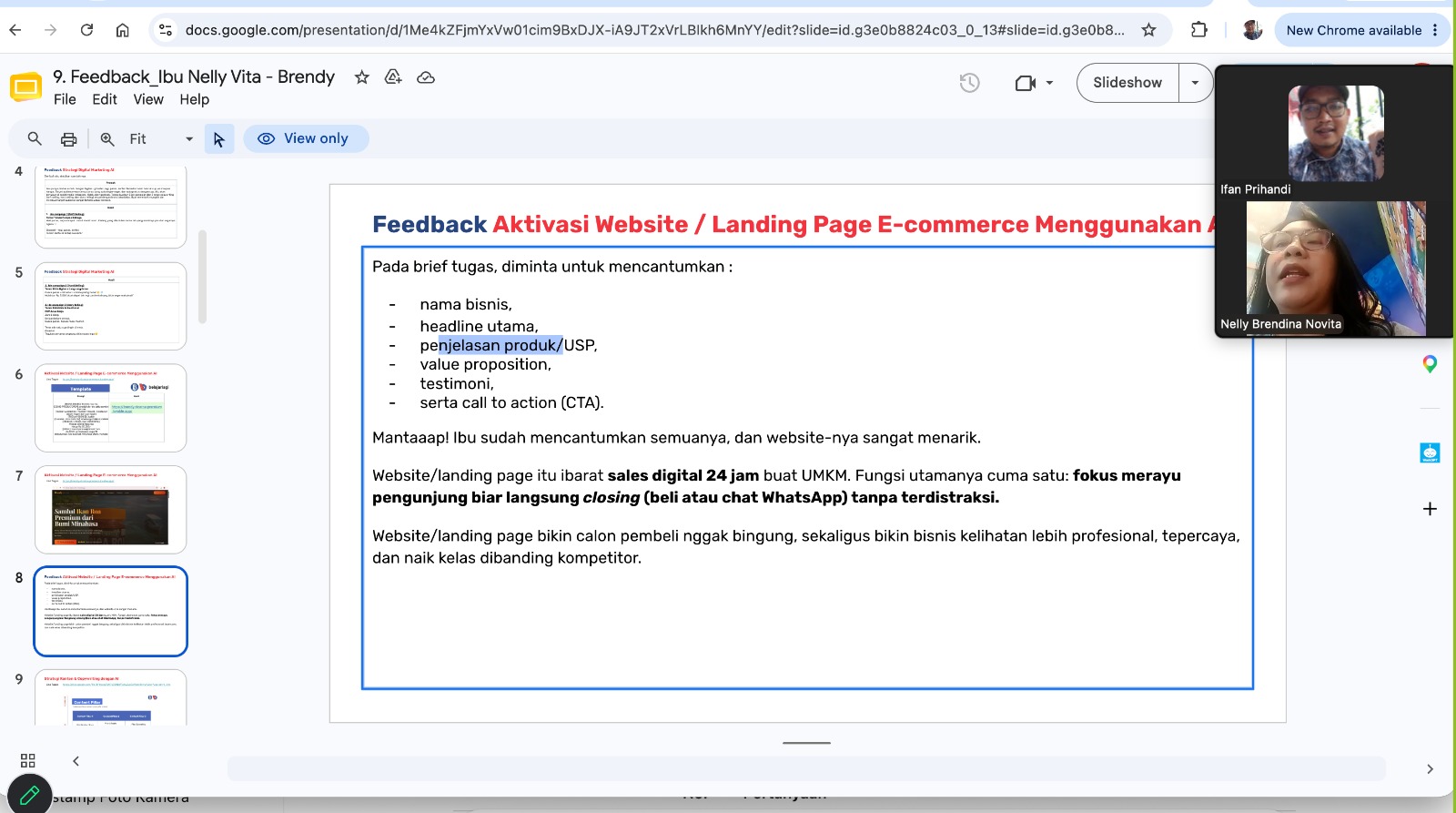This screenshot has height=813, width=1456.
Task: Expand the Slideshow options dropdown
Action: coord(1195,83)
